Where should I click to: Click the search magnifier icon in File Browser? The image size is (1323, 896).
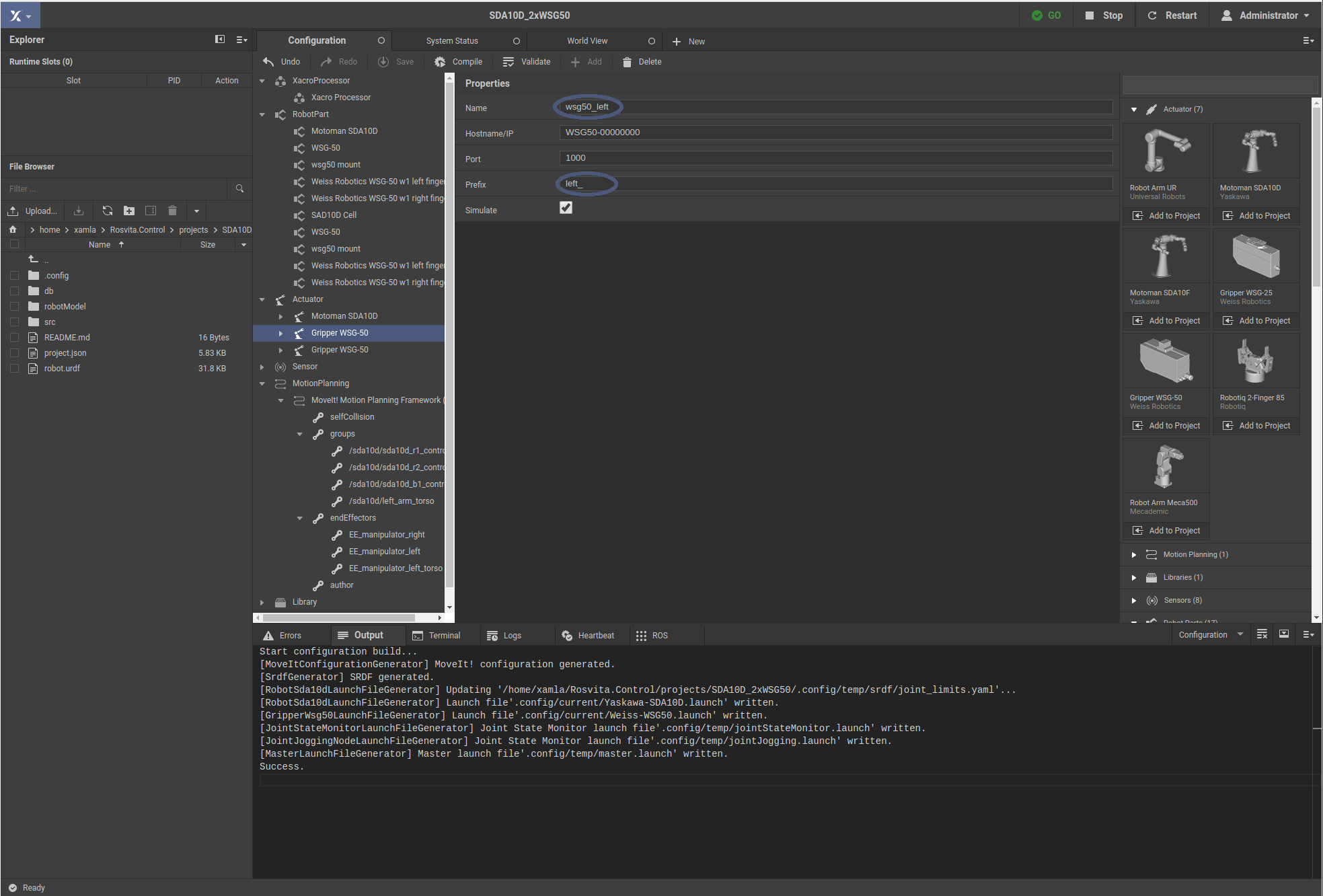click(239, 189)
